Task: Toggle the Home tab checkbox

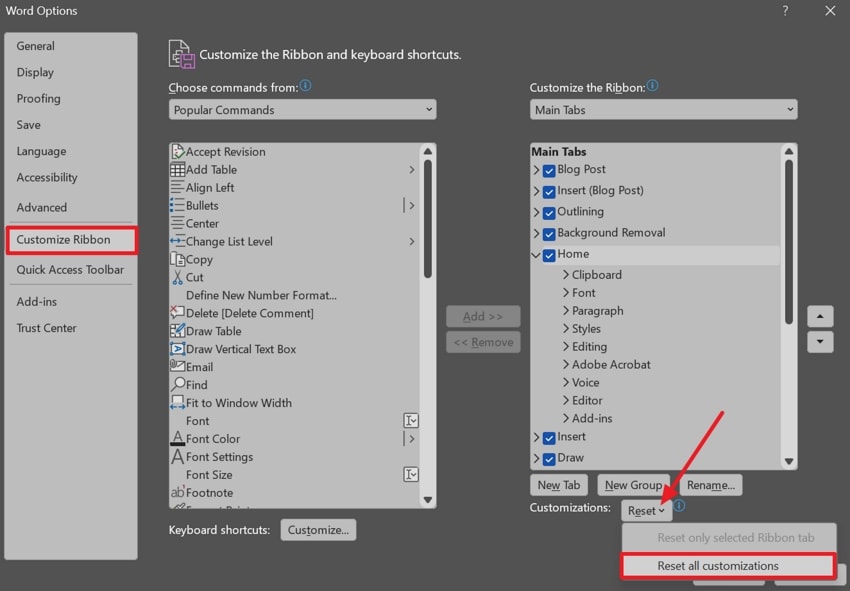Action: click(549, 255)
